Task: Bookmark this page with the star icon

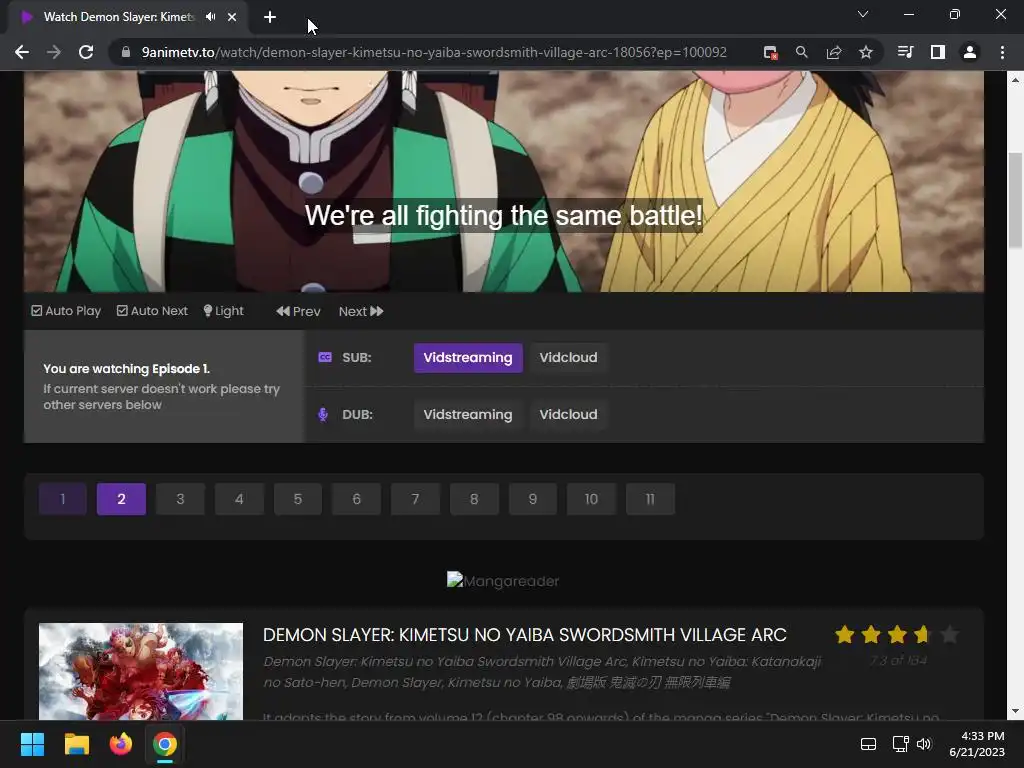Action: [866, 52]
